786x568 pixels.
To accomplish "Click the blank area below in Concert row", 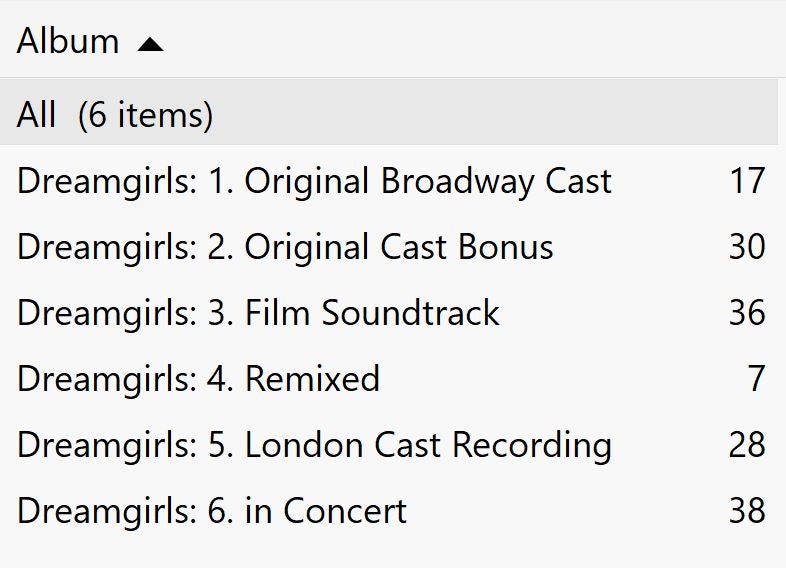I will [390, 552].
